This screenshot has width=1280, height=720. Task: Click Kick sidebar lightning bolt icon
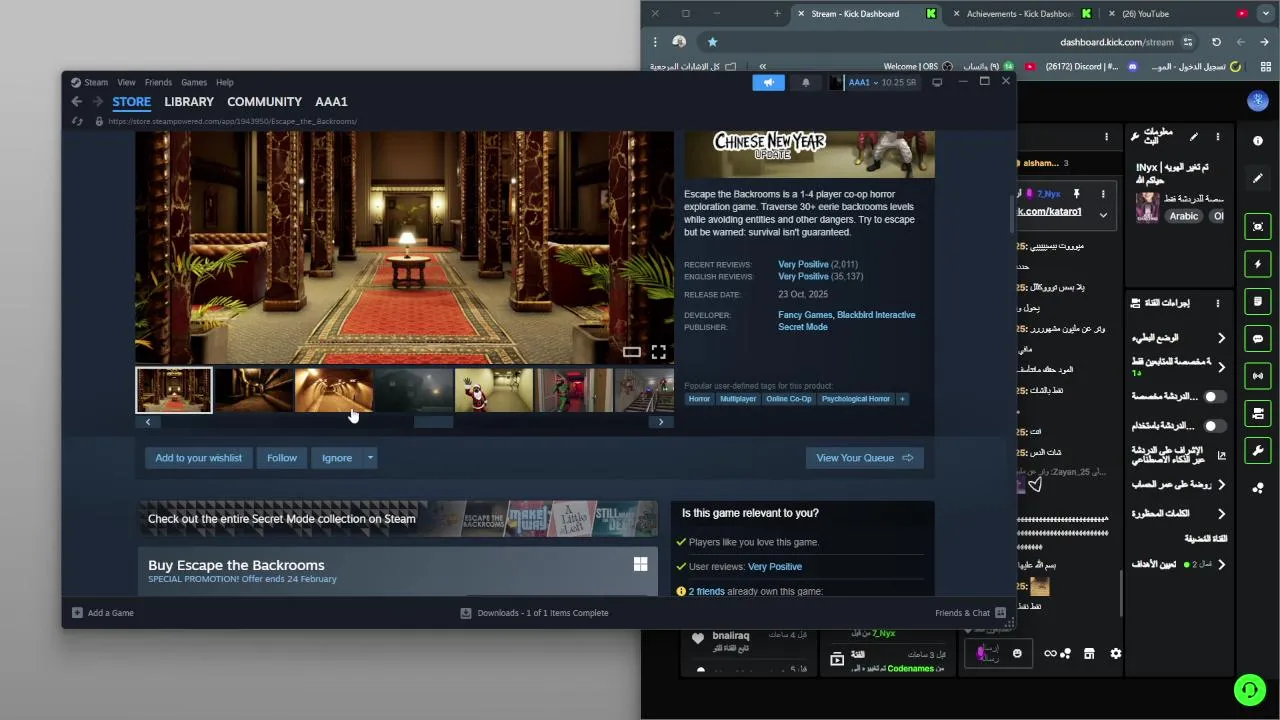point(1258,264)
